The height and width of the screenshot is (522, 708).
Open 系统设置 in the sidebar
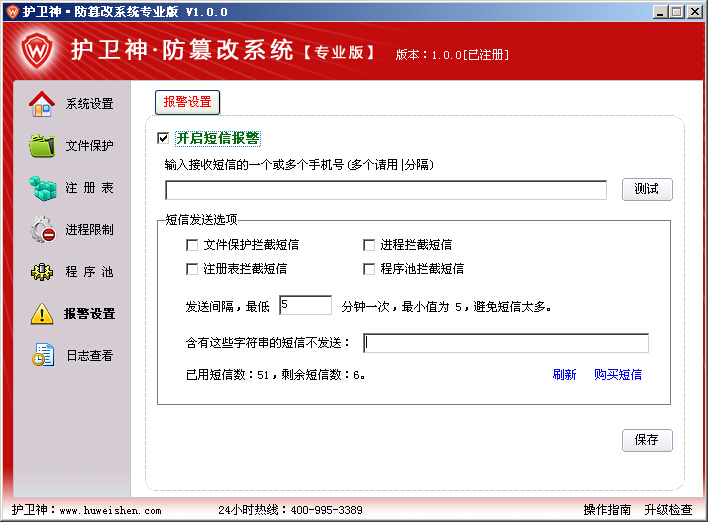[x=89, y=104]
